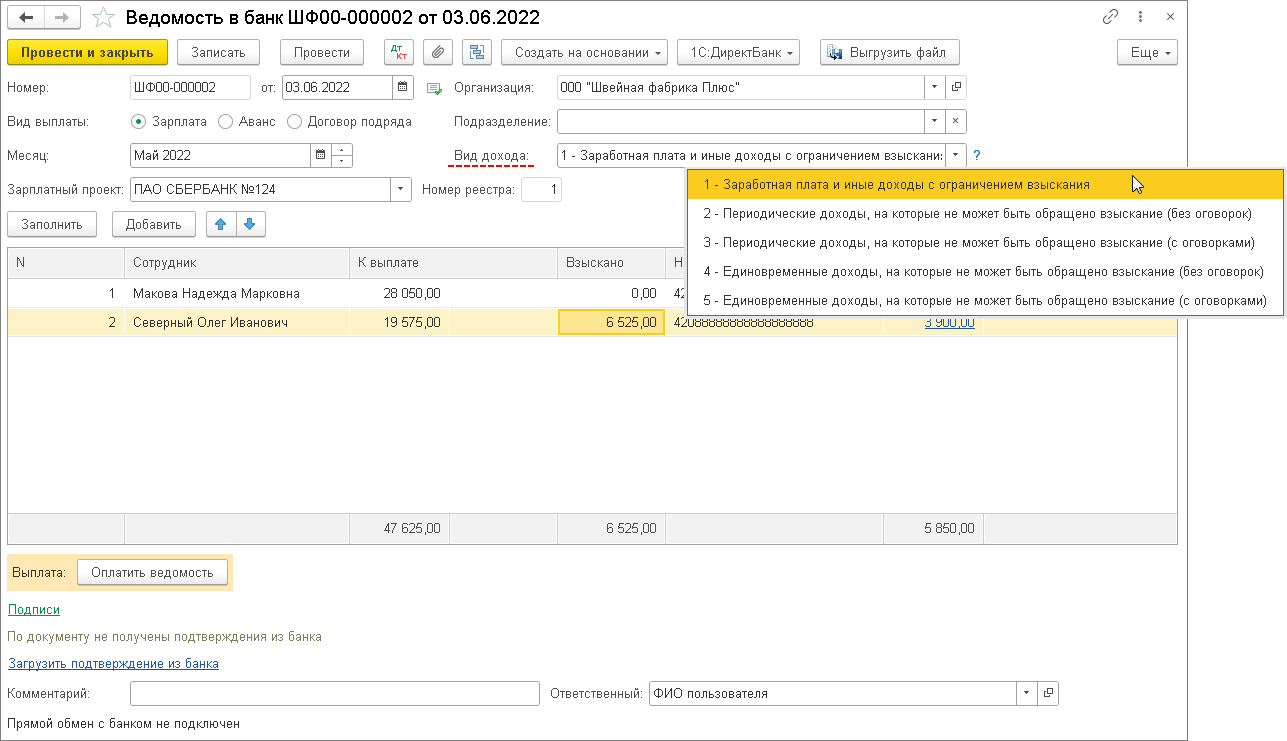
Task: Select the Северный Олег Иванович cell
Action: [237, 322]
